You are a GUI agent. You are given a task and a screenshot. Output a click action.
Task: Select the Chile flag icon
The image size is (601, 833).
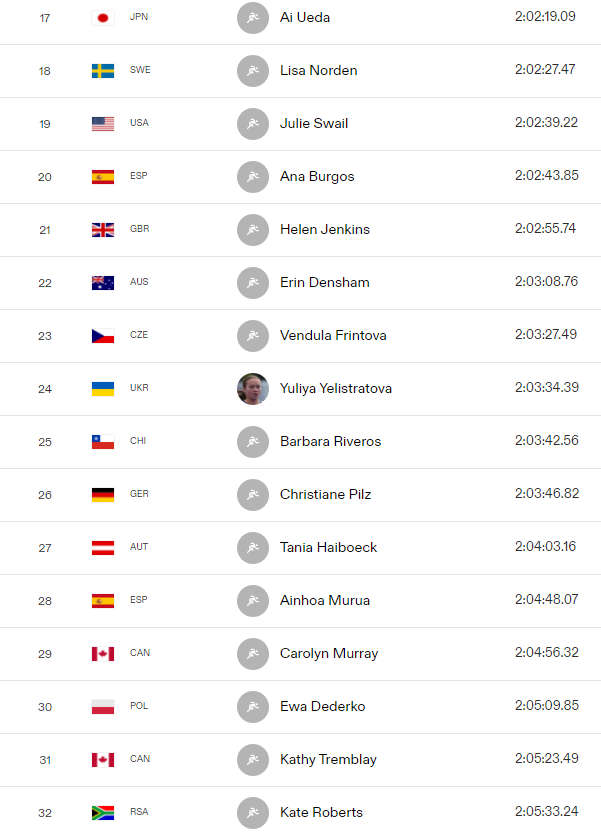[x=103, y=442]
